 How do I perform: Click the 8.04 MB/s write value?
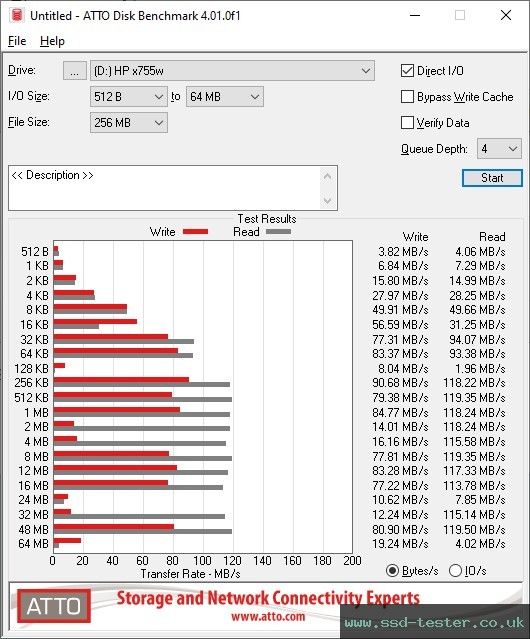[x=403, y=369]
